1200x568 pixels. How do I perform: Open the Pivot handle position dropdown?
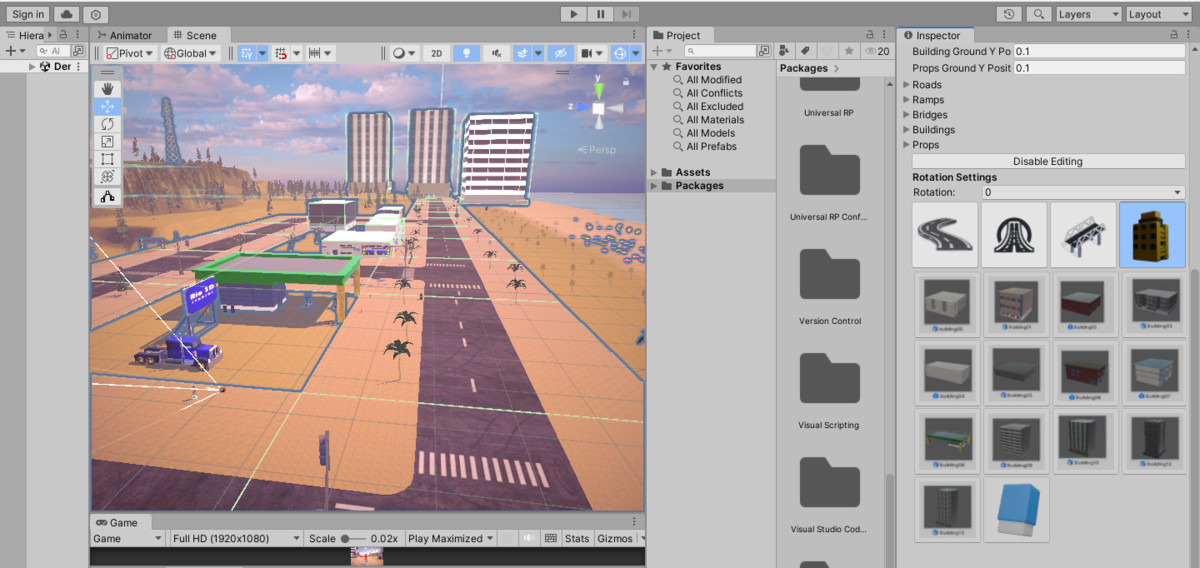click(131, 53)
